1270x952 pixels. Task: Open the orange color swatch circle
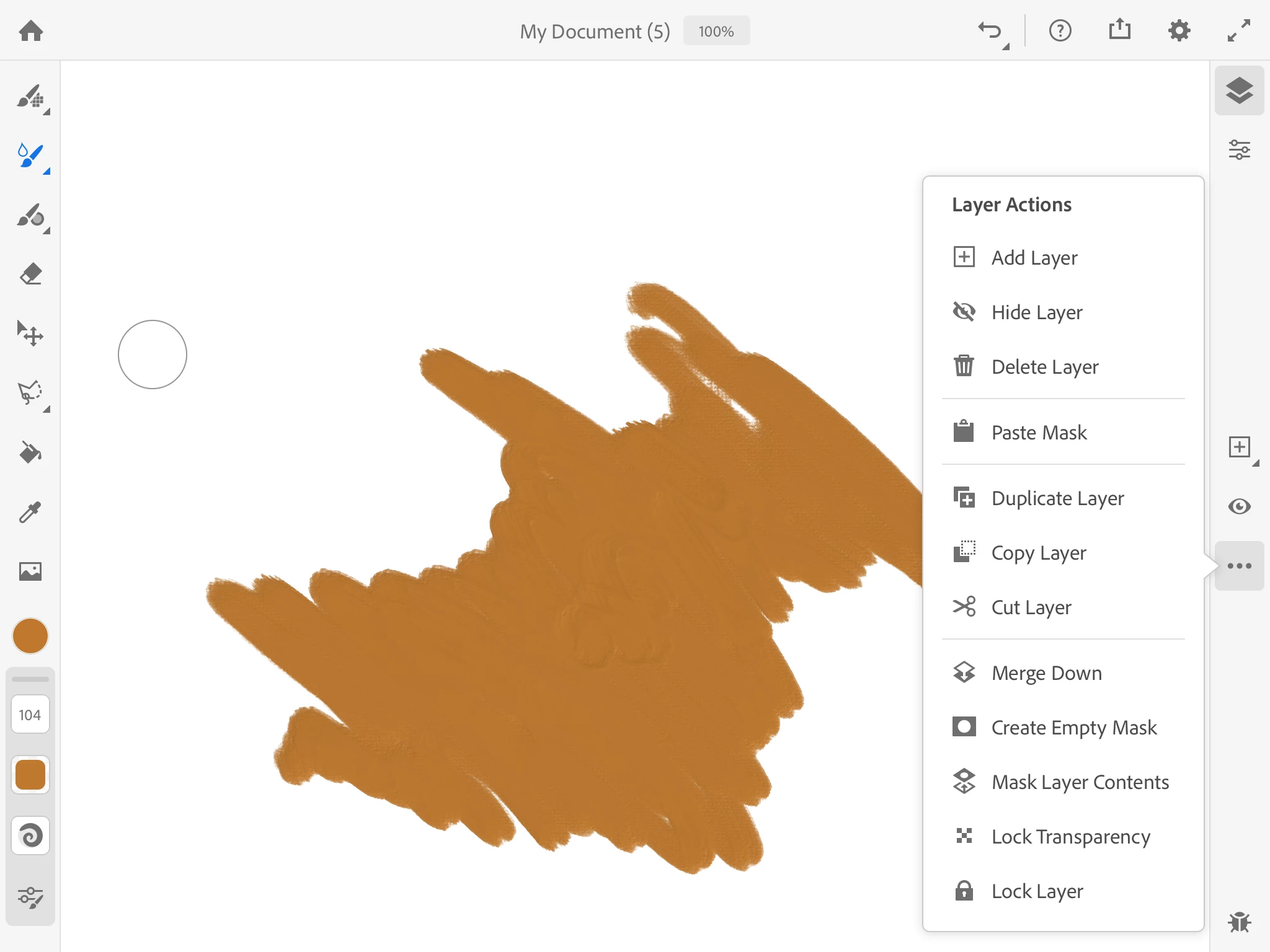pos(30,636)
